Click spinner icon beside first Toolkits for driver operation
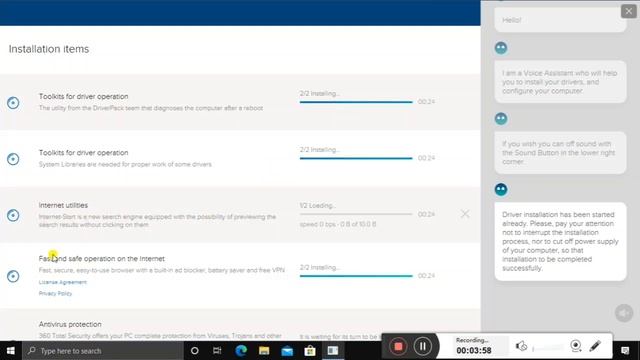 click(x=13, y=102)
